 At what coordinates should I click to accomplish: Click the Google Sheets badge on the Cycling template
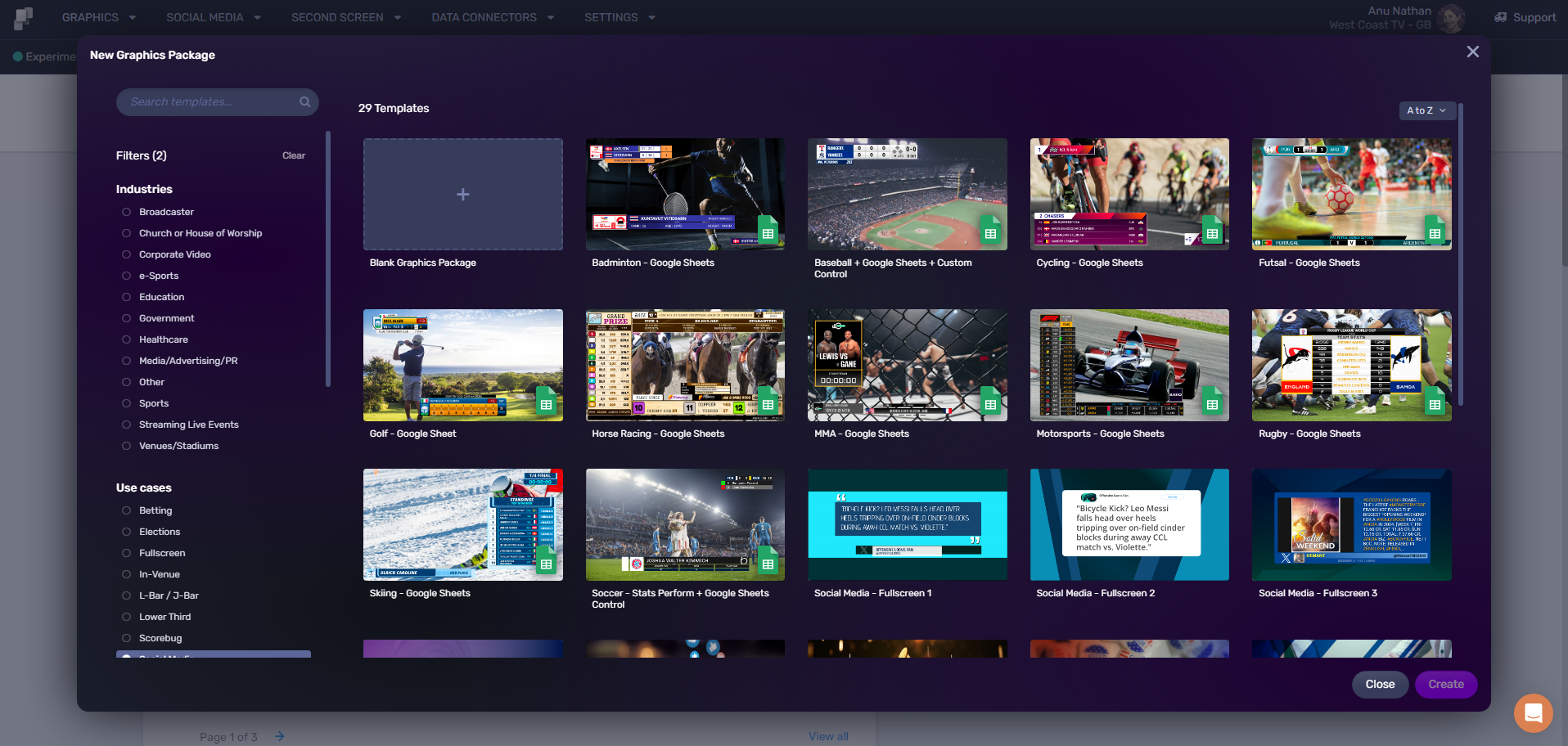click(1214, 231)
